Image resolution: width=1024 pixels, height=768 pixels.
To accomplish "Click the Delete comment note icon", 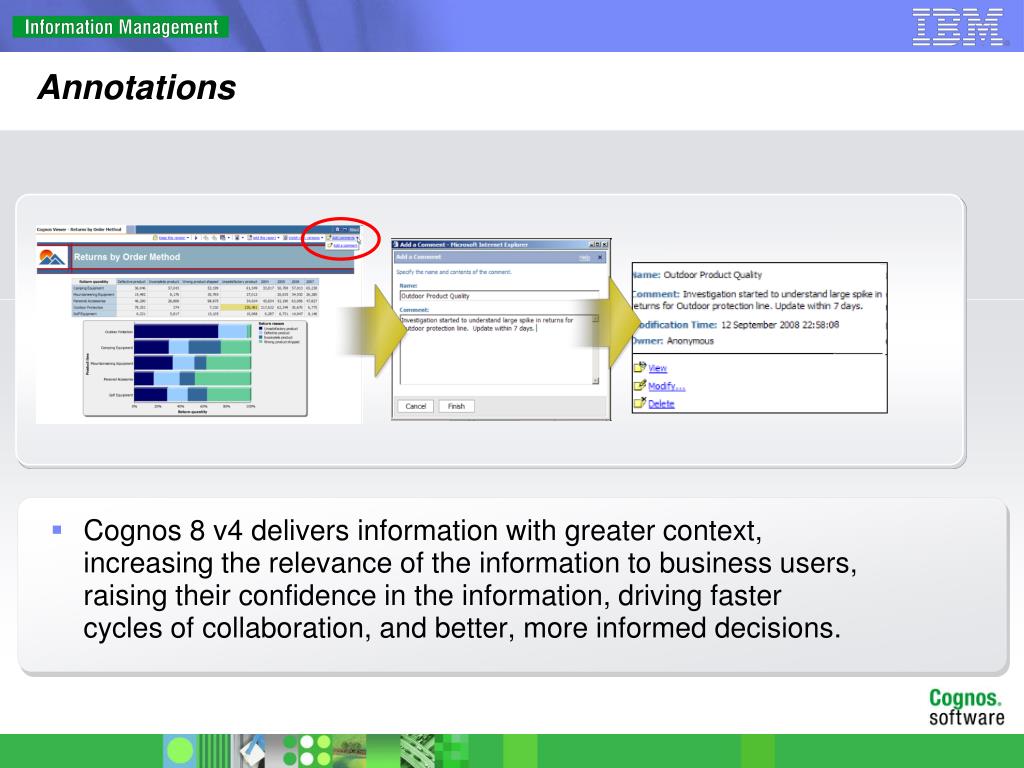I will pyautogui.click(x=640, y=403).
